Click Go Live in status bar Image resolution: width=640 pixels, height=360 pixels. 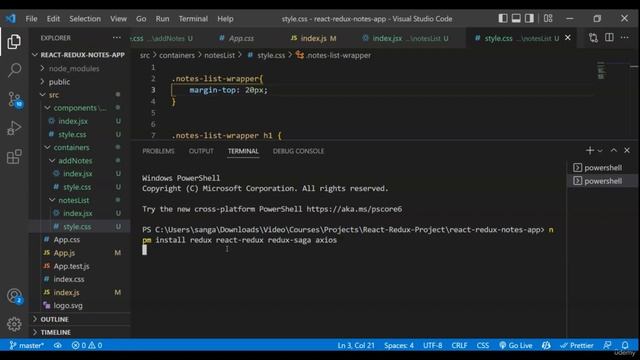pos(516,345)
